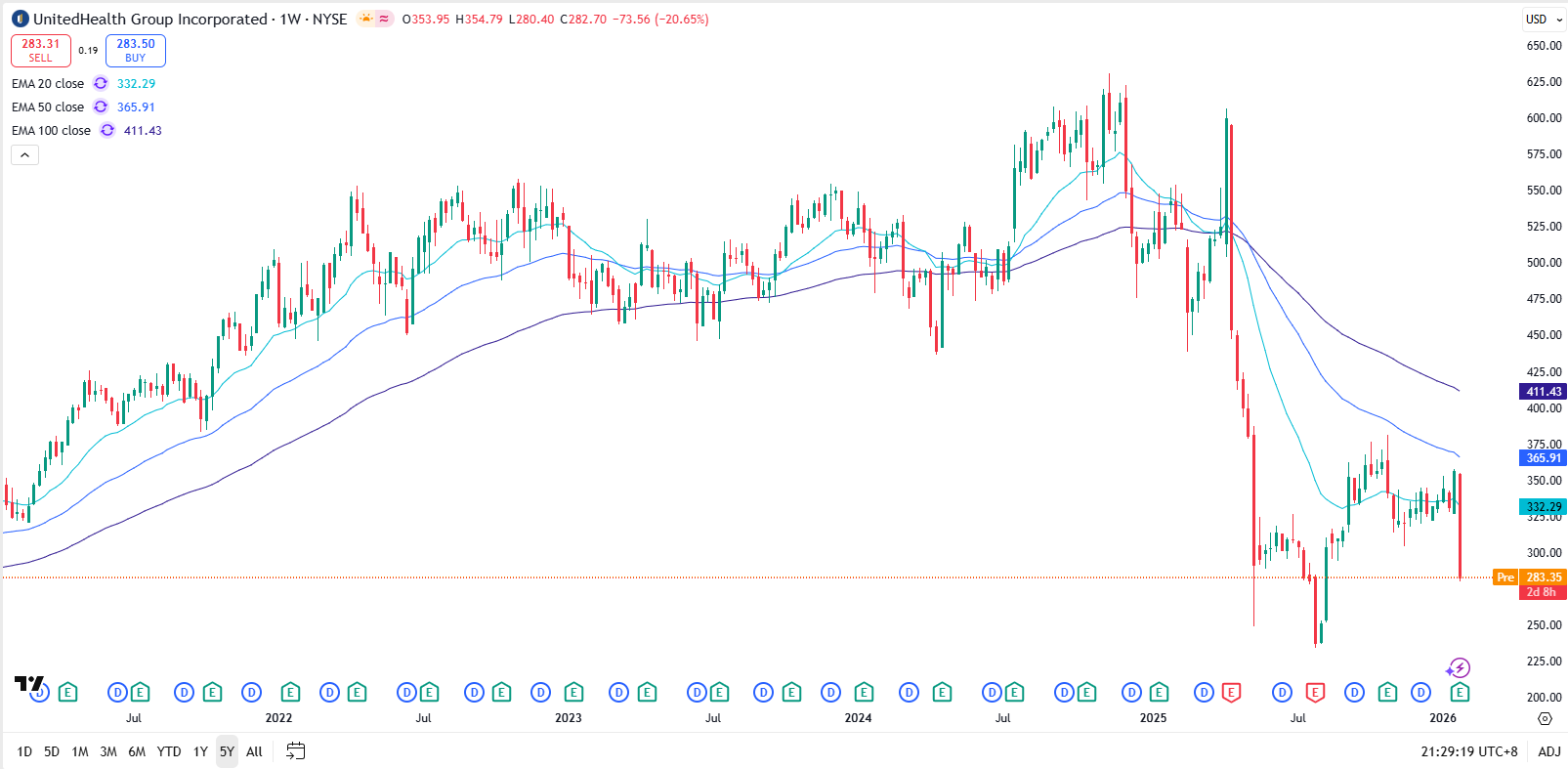
Task: Select the YTD time range
Action: [x=169, y=751]
